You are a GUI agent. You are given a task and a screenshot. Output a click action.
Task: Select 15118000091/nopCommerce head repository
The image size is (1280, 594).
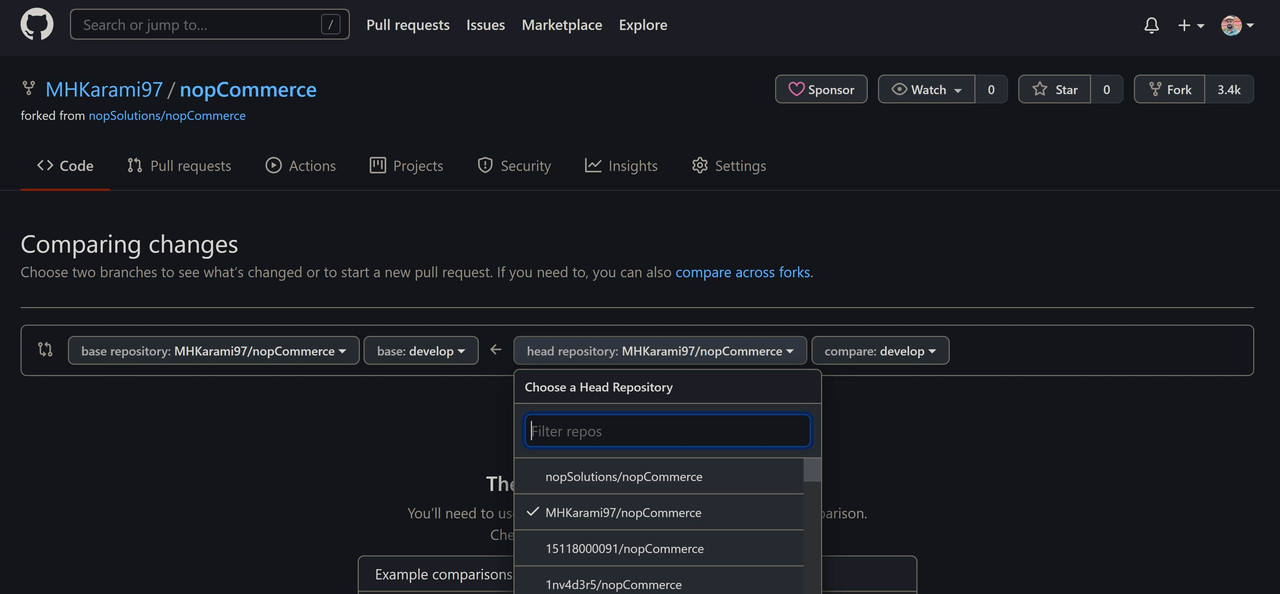[659, 548]
